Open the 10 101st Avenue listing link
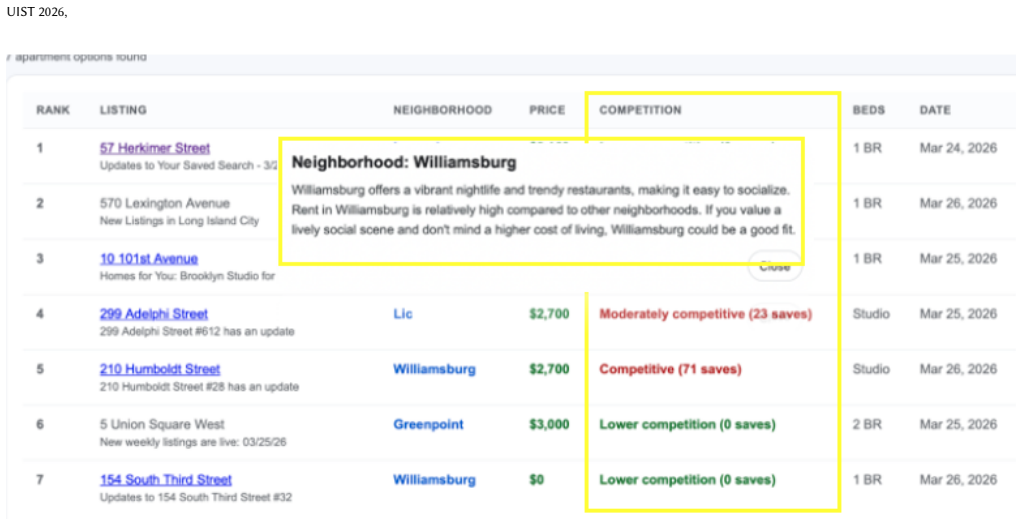Viewport: 1022px width, 519px height. (149, 259)
